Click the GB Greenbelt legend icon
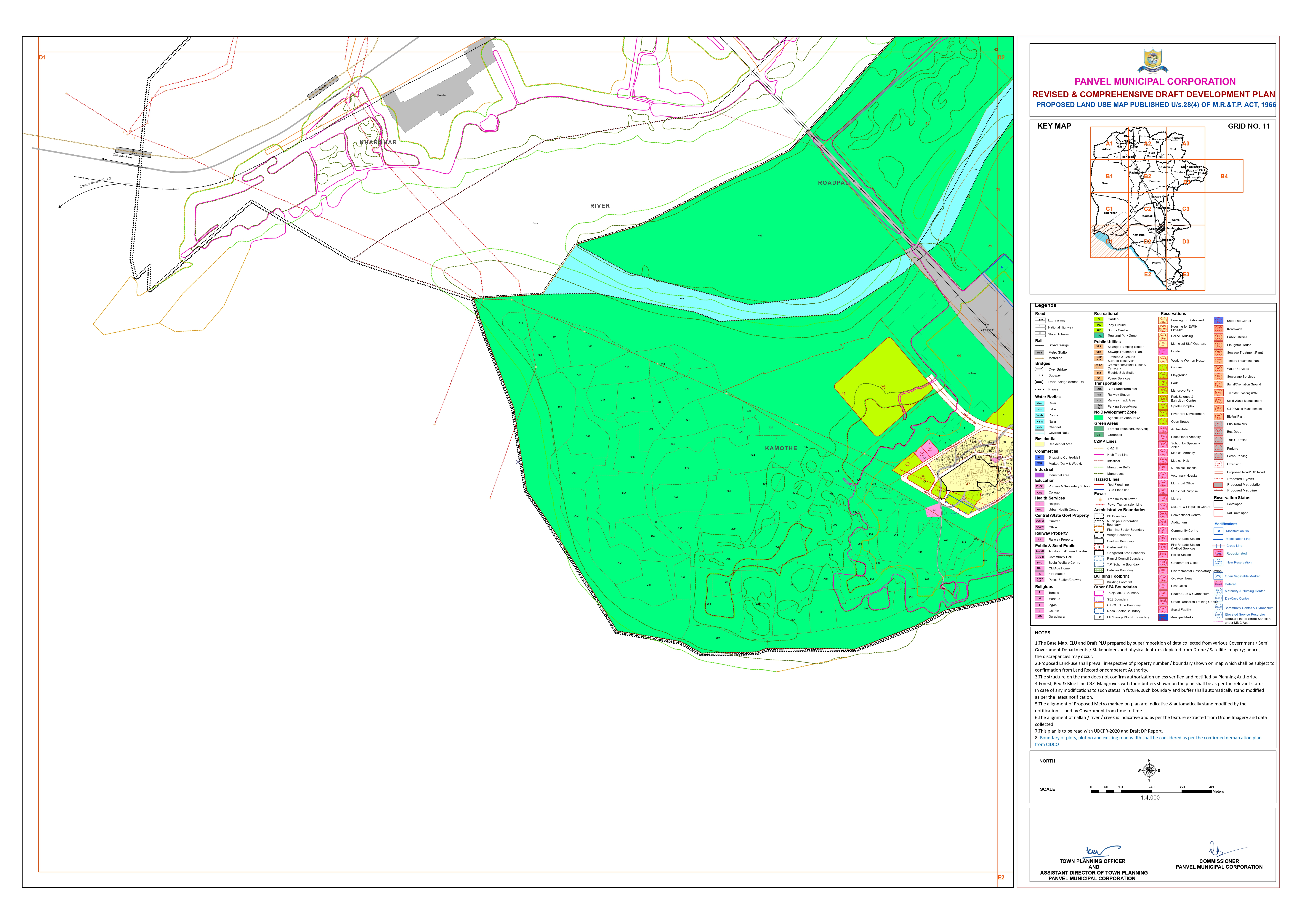This screenshot has width=1306, height=924. tap(1099, 435)
